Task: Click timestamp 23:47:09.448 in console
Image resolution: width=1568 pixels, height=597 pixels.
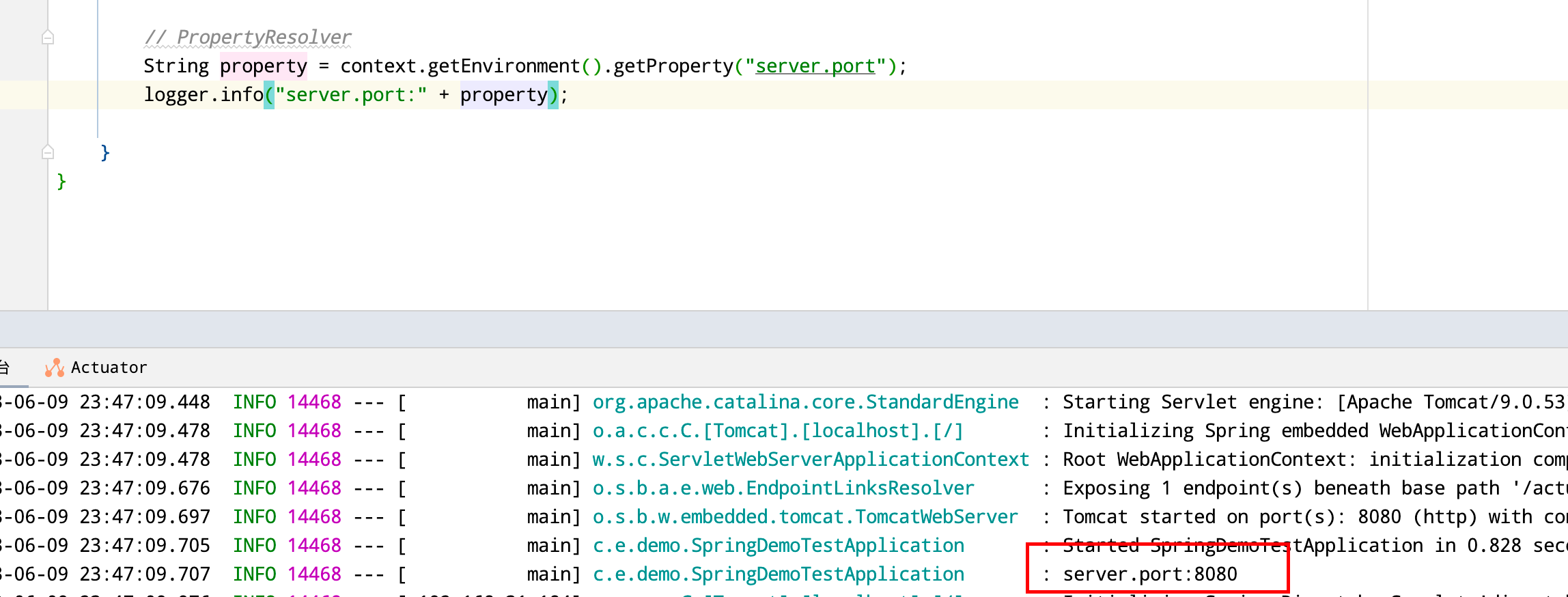Action: pyautogui.click(x=145, y=402)
